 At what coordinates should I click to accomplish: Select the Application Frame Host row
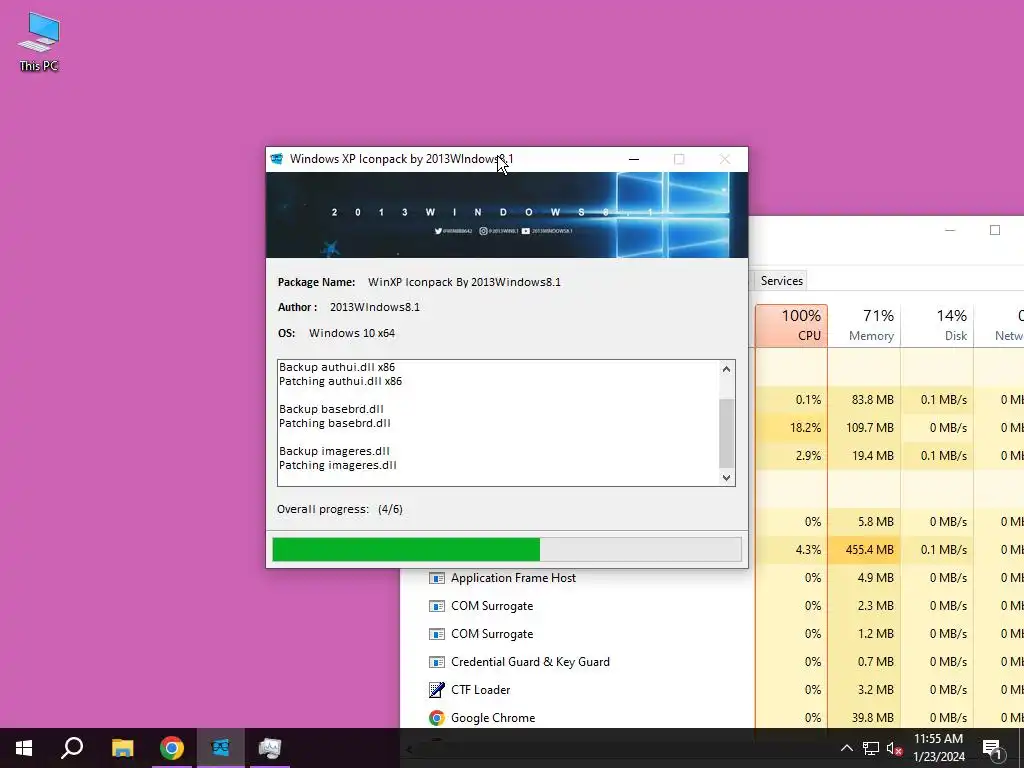tap(712, 578)
